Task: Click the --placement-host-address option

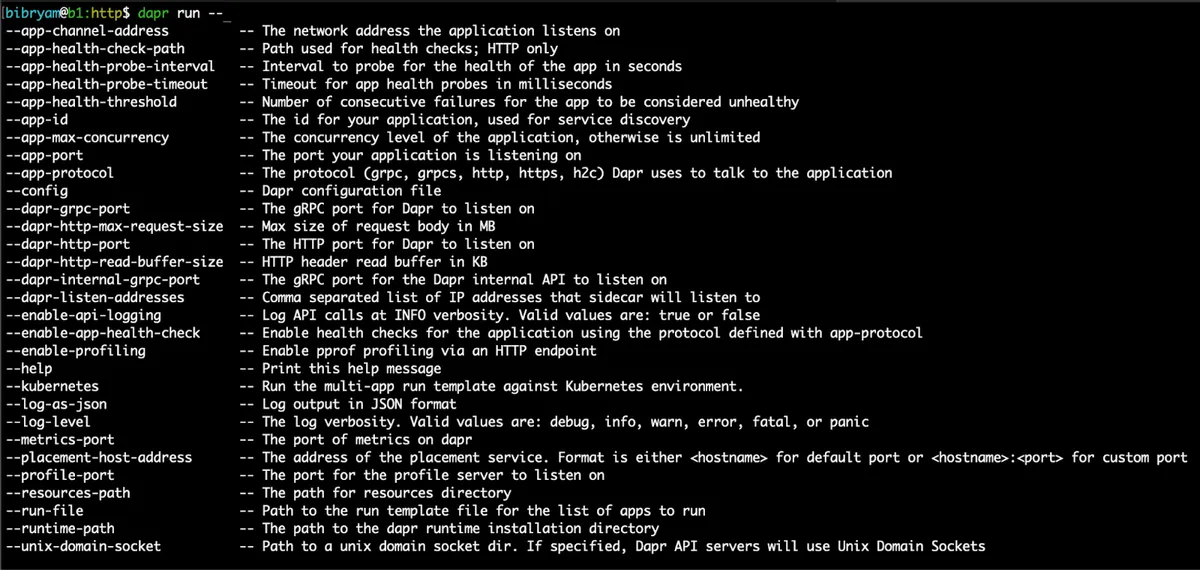Action: coord(99,457)
